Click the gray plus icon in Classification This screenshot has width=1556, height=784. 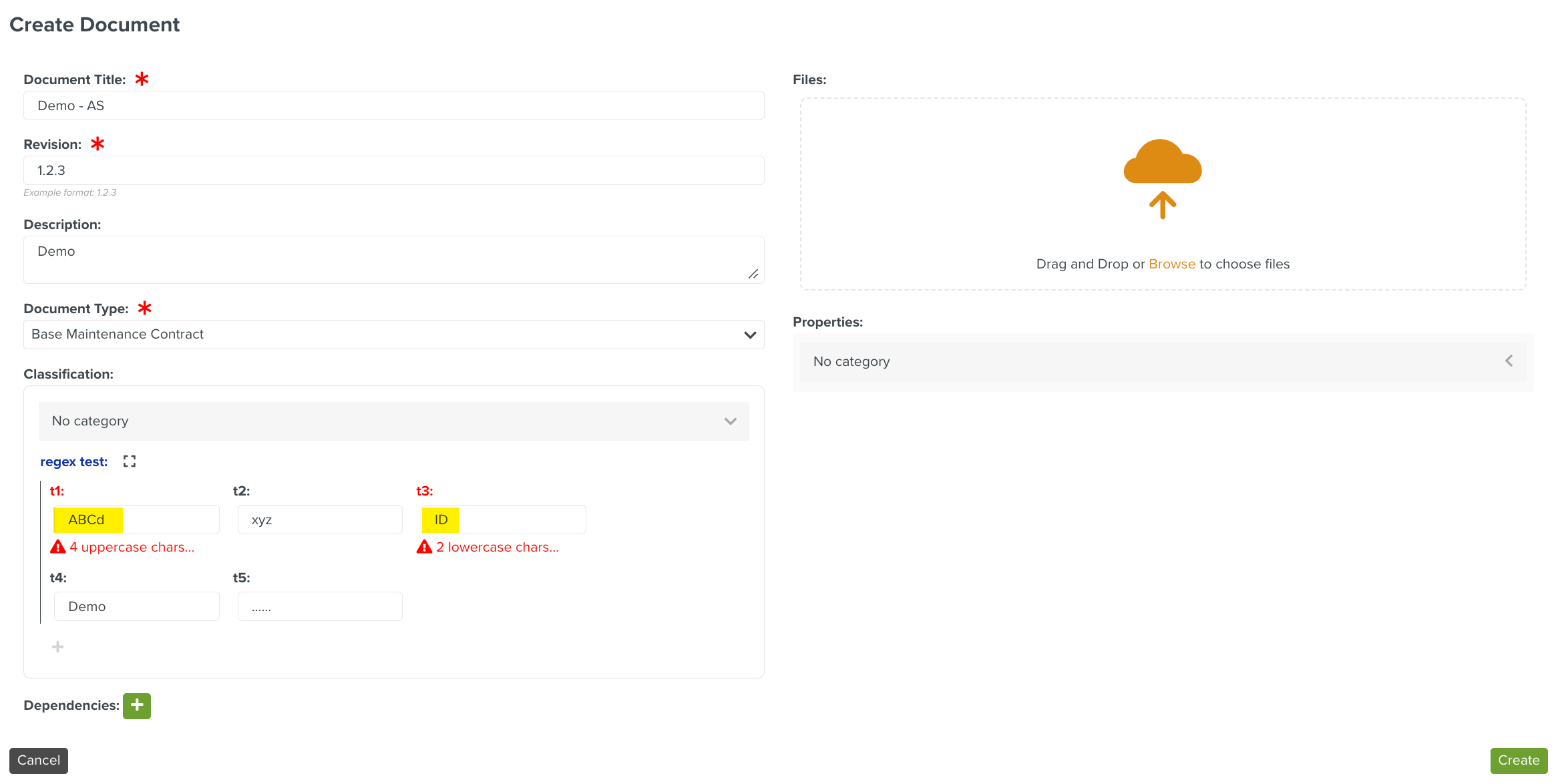(x=58, y=646)
